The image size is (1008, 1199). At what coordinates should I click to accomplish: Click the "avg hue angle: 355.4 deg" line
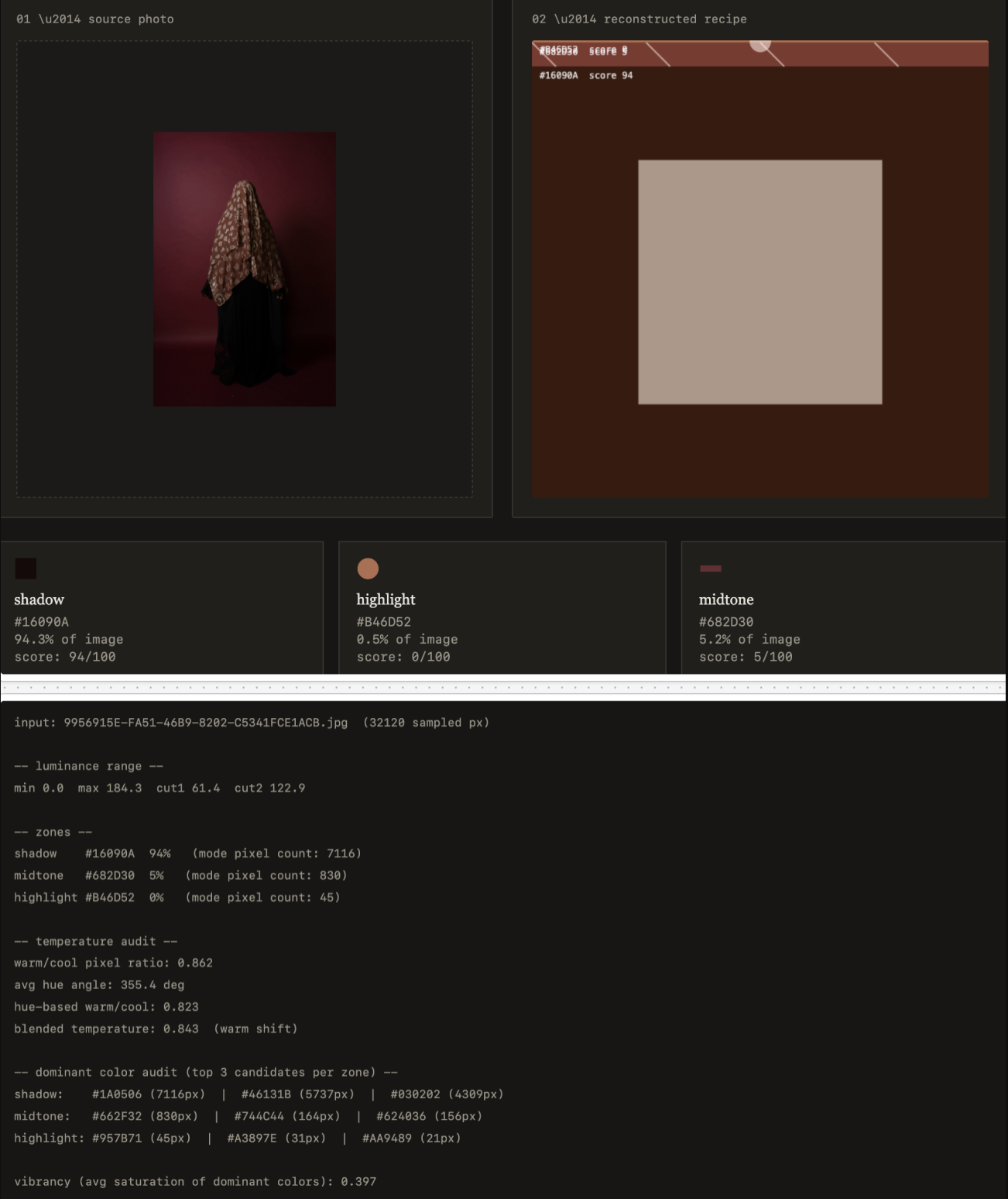coord(99,984)
